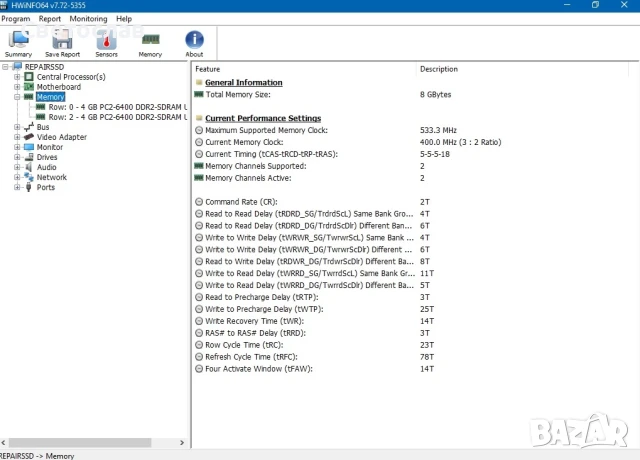Image resolution: width=640 pixels, height=460 pixels.
Task: Expand the Video Adapter tree node
Action: point(17,137)
